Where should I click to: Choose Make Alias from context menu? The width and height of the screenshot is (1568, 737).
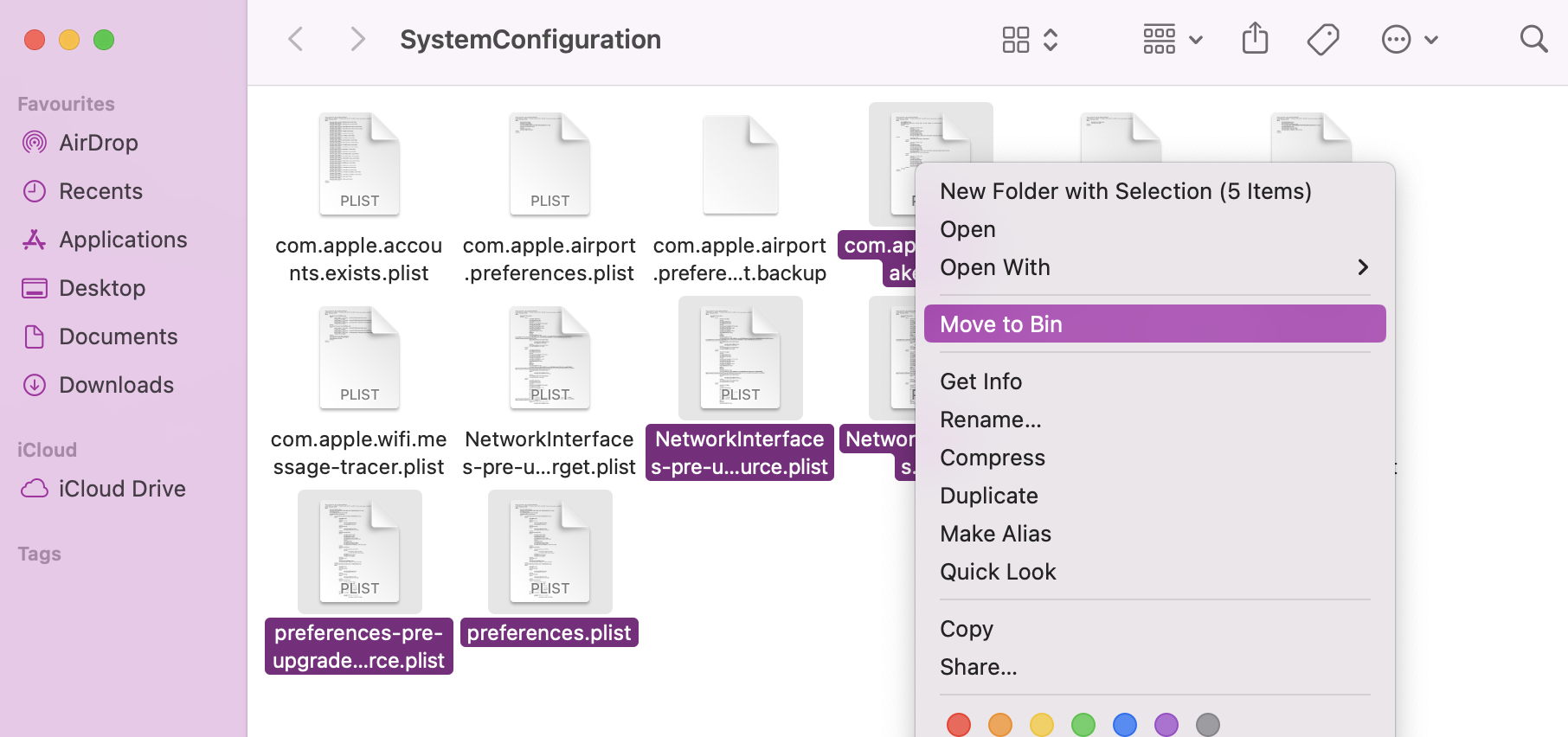coord(1154,534)
